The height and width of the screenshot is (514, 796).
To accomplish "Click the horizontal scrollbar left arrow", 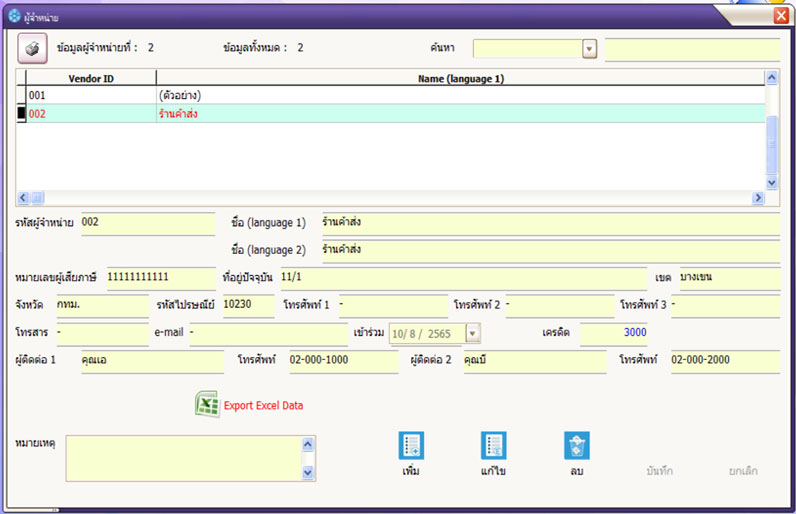I will [24, 198].
